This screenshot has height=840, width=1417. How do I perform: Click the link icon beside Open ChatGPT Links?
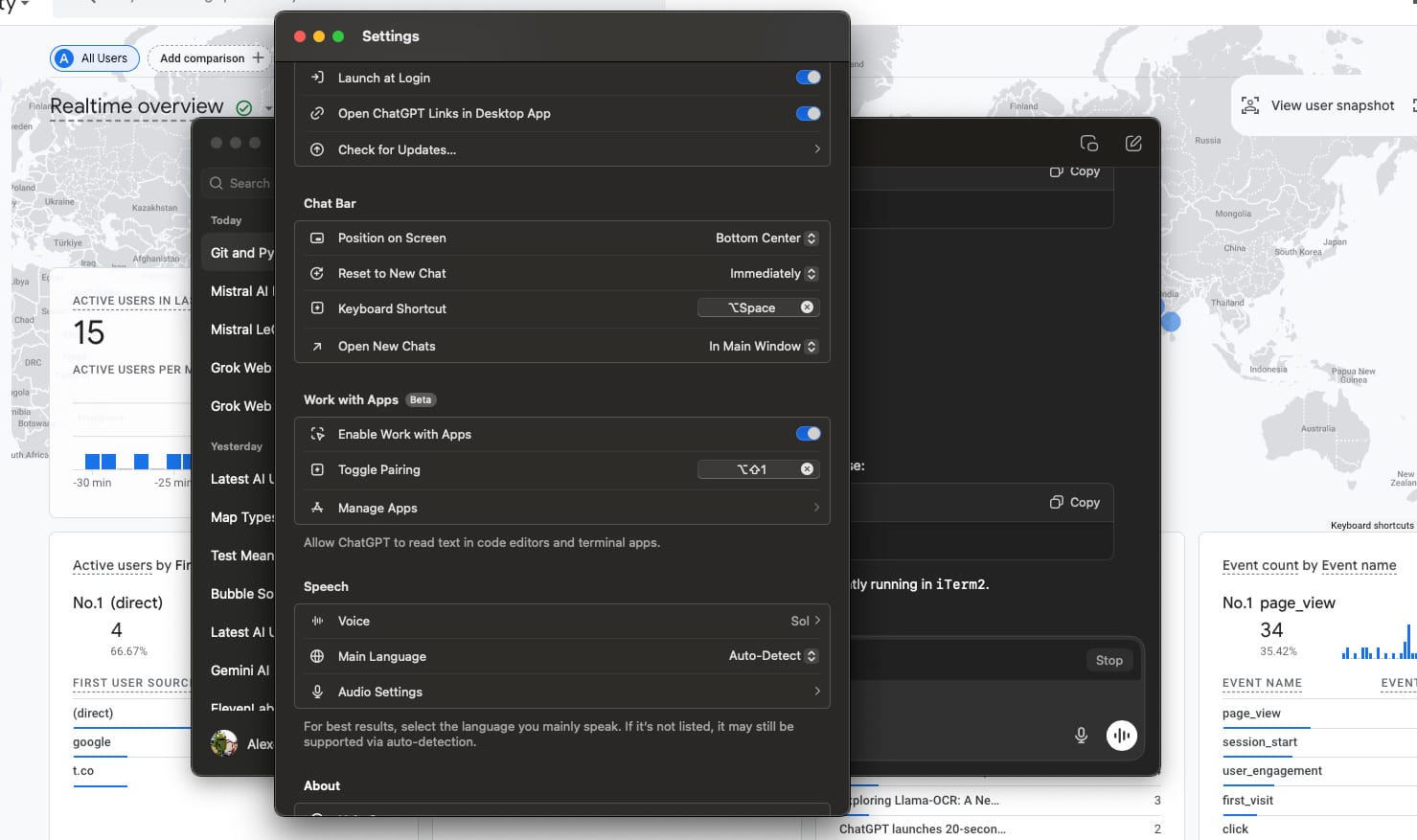point(317,113)
